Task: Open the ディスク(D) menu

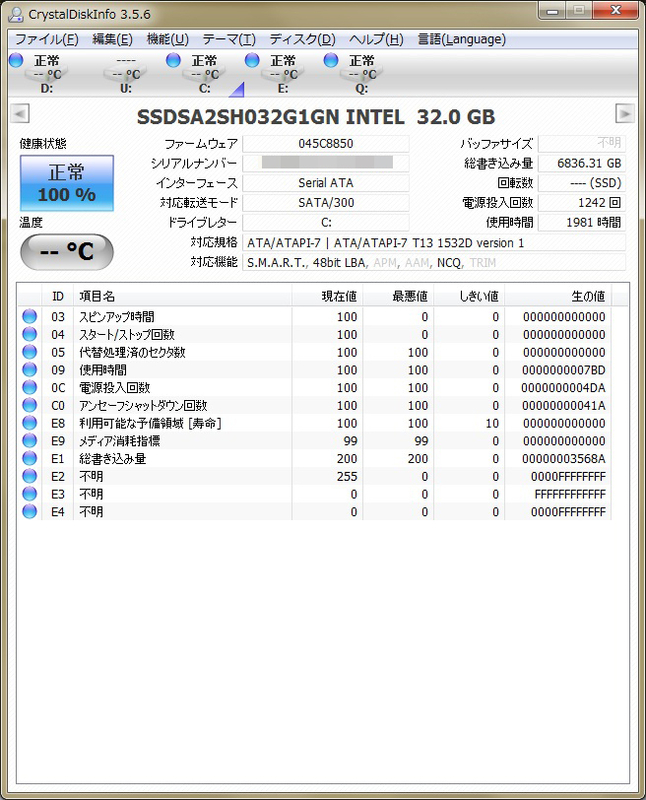Action: click(303, 39)
